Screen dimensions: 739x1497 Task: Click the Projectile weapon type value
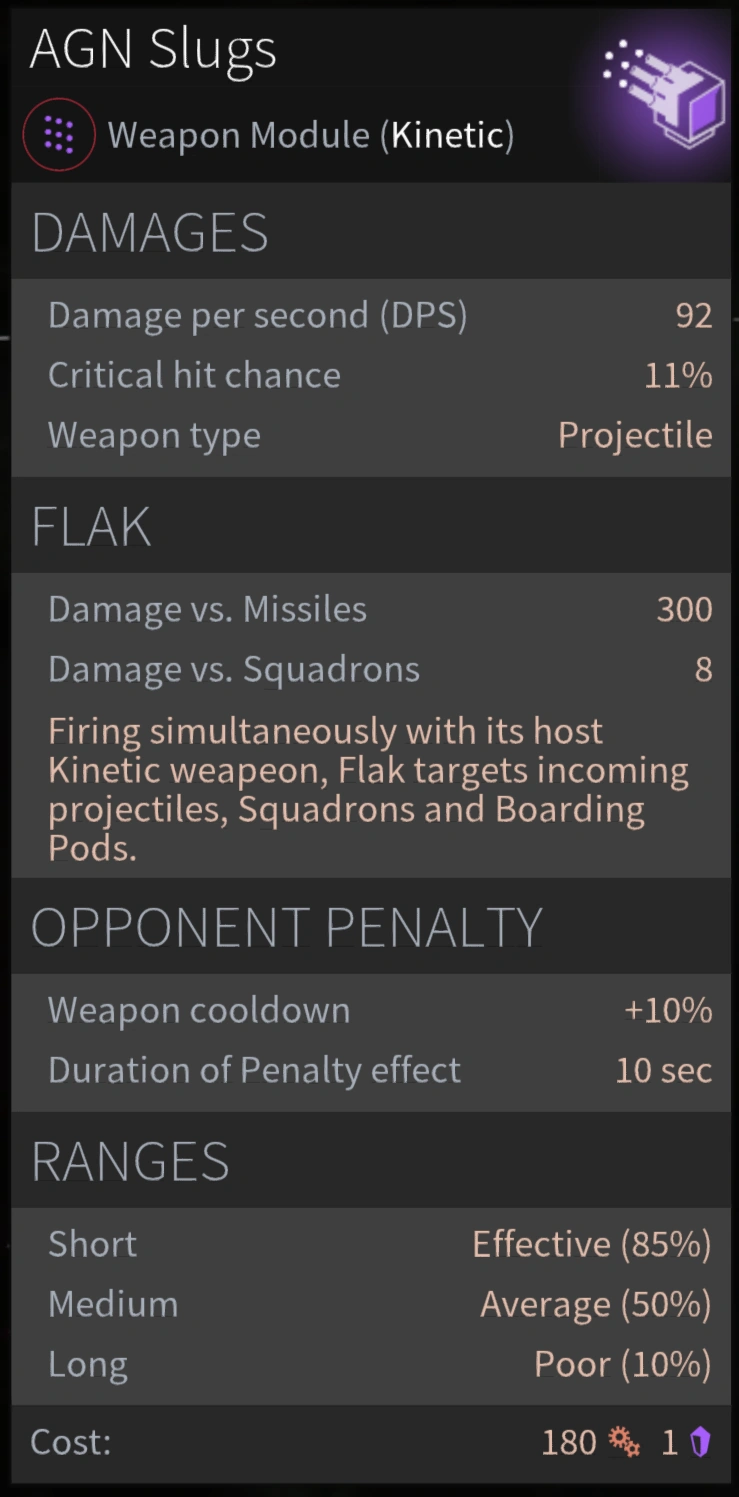coord(635,435)
